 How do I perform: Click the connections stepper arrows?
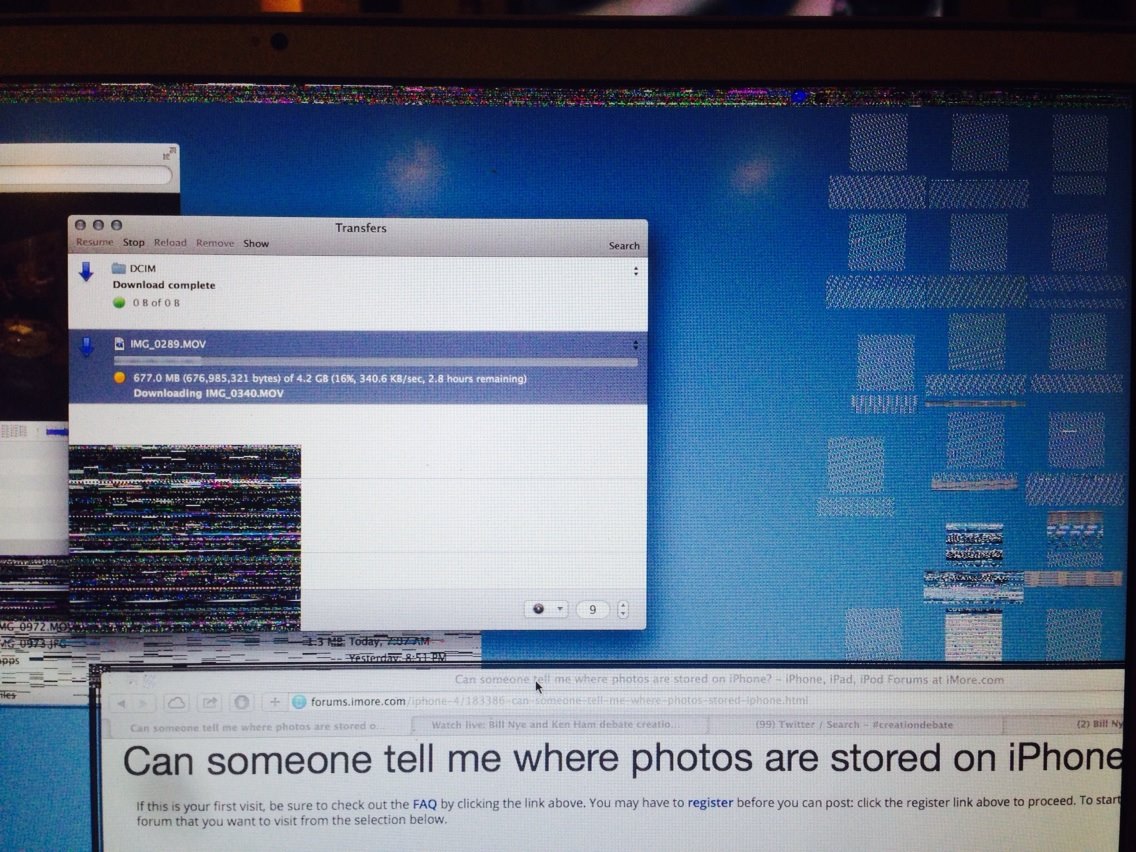click(x=622, y=609)
